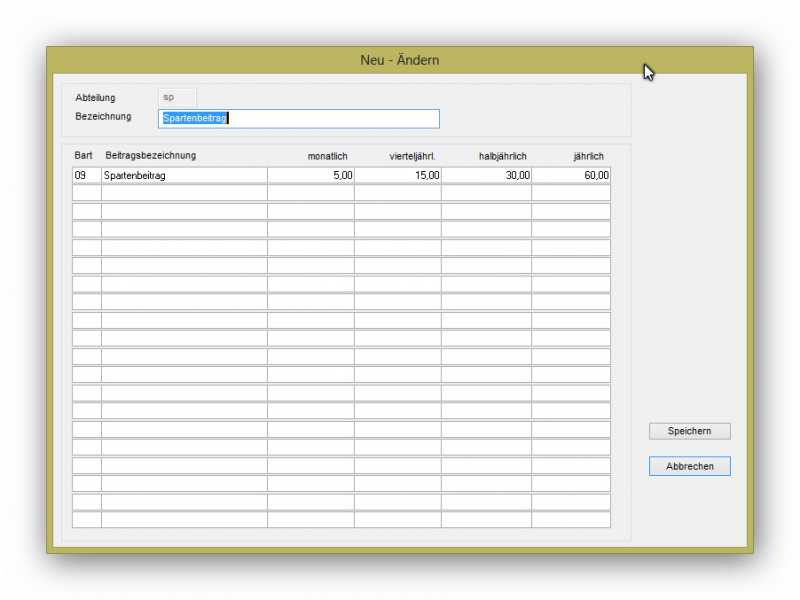
Task: Click the jährlich column header
Action: [x=588, y=156]
